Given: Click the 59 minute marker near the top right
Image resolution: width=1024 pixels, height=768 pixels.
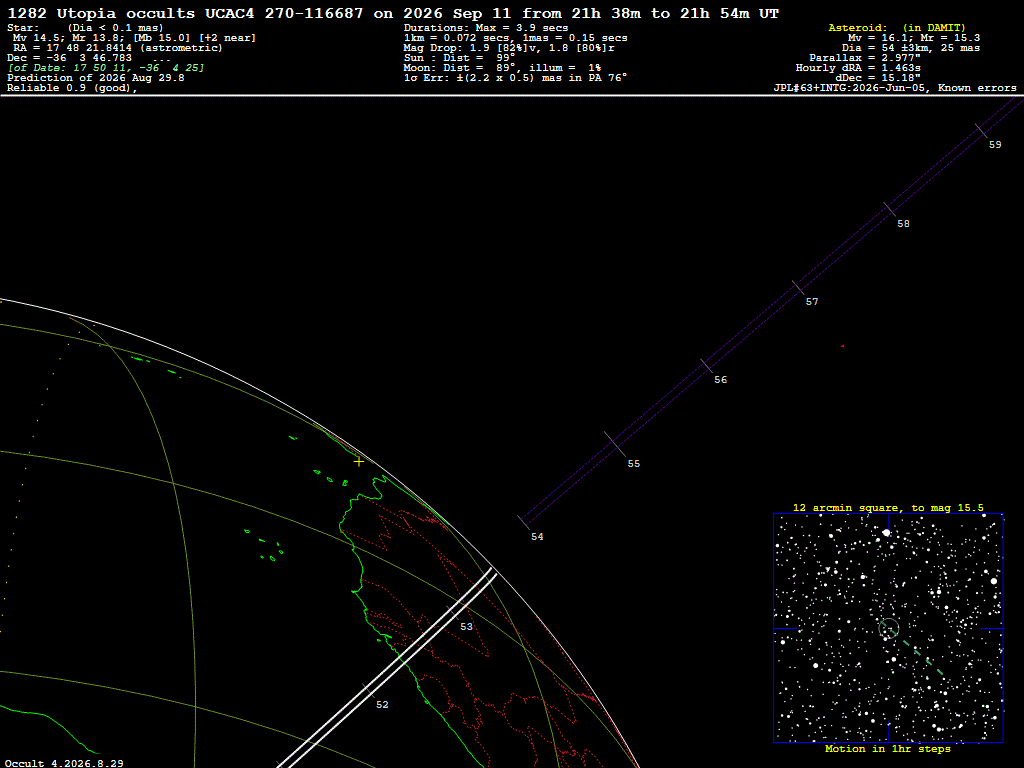Looking at the screenshot, I should tap(981, 131).
